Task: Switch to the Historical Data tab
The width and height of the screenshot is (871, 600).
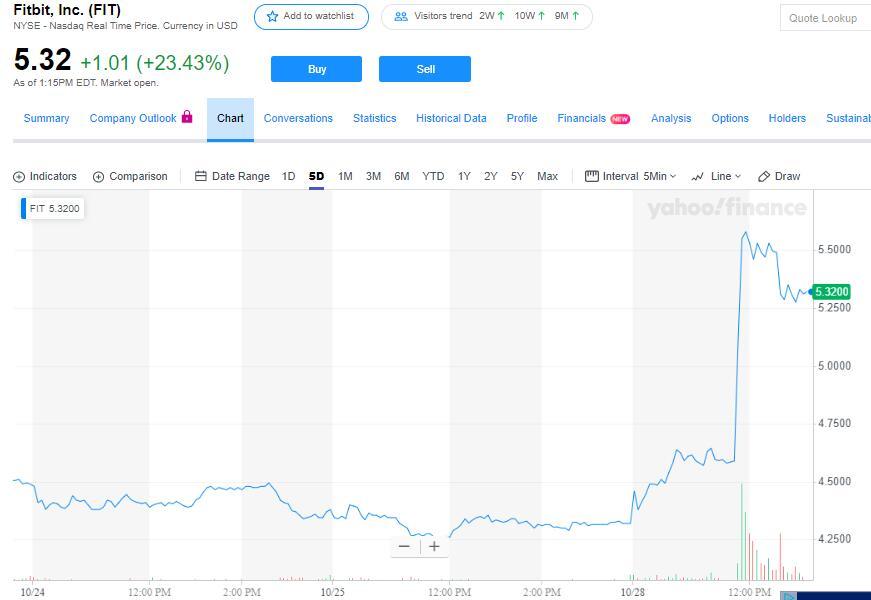Action: coord(451,118)
